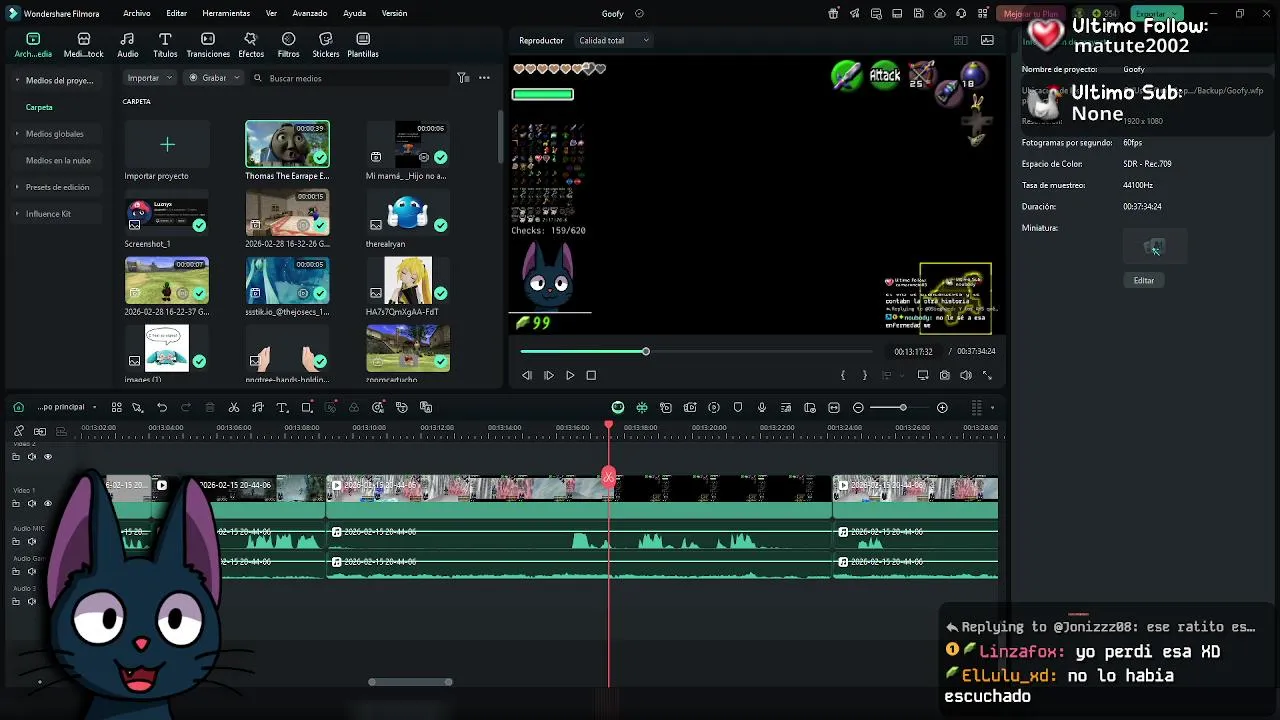Mute the Audio MIC track
This screenshot has height=720, width=1280.
click(31, 541)
